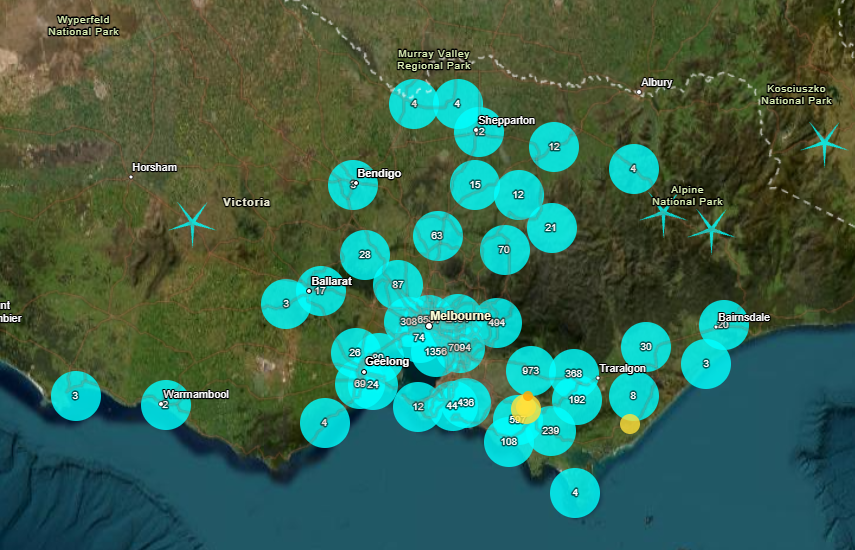Select the cluster marker showing 63
The height and width of the screenshot is (550, 855).
[437, 236]
